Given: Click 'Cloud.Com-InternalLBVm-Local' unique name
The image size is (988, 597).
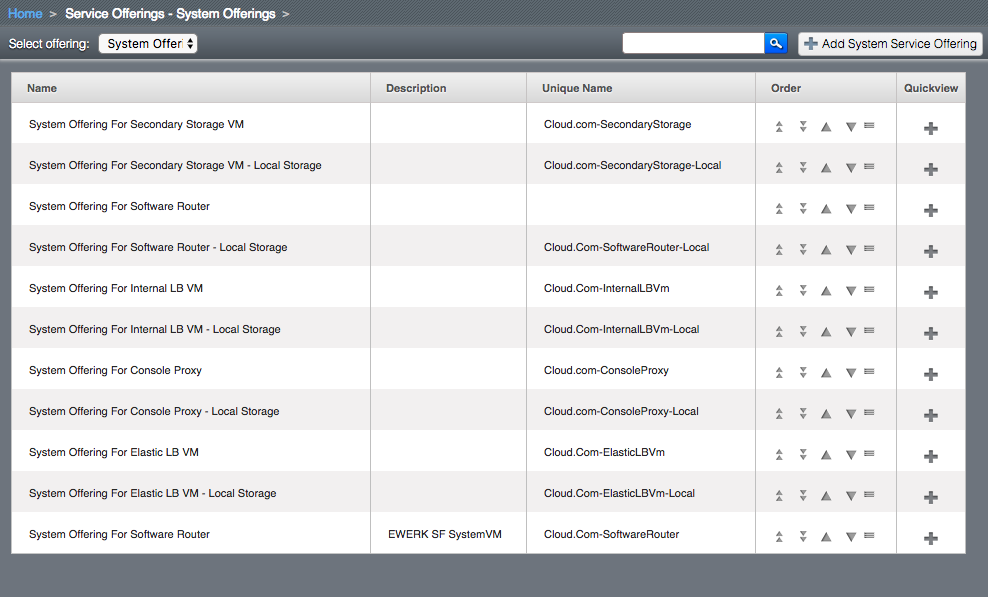Looking at the screenshot, I should 622,329.
